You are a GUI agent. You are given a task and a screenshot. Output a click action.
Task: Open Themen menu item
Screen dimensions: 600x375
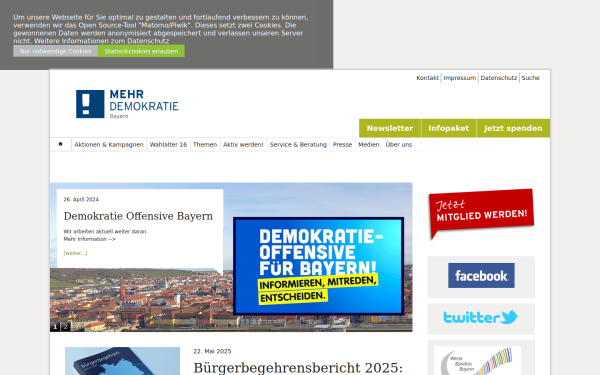(205, 145)
